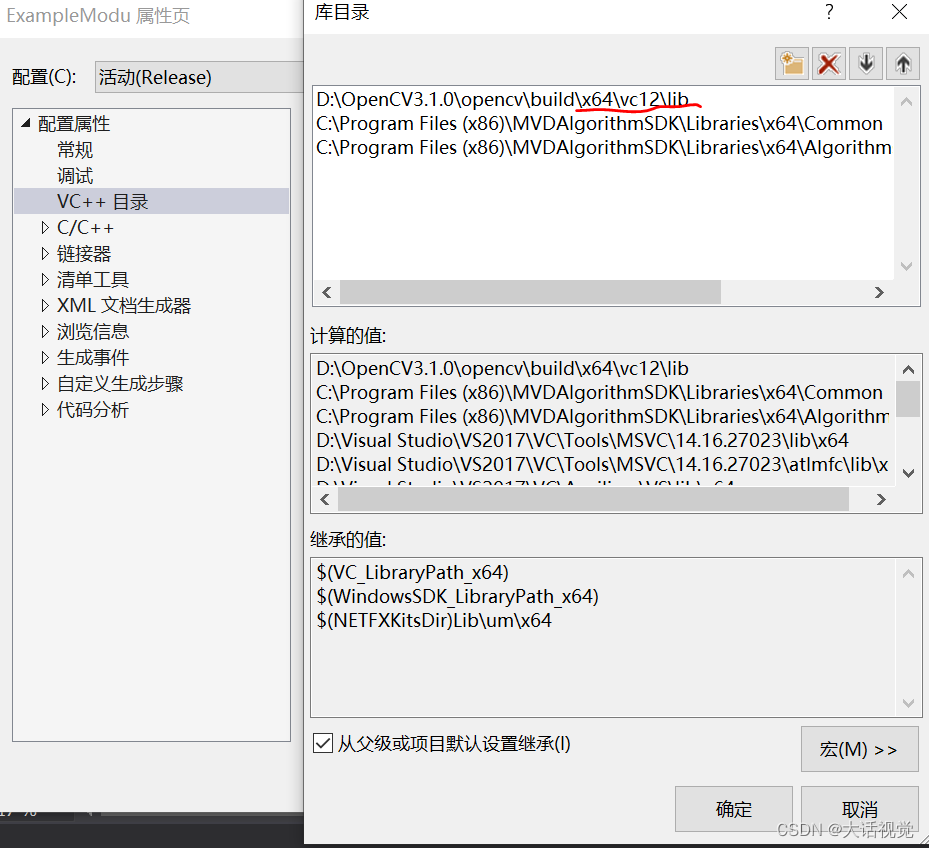Click the VS2017 atlmfc\lib computed value
Viewport: 929px width, 848px height.
point(602,464)
